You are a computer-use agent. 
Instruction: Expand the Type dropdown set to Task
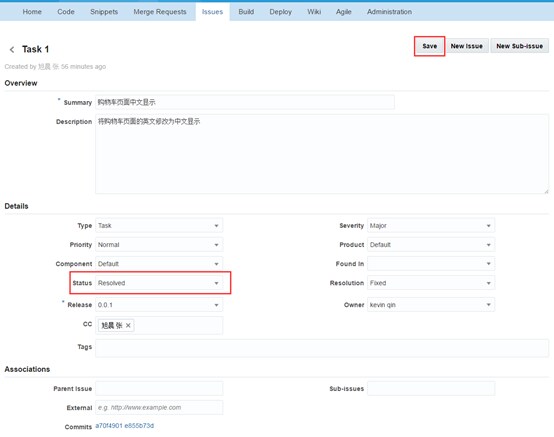pyautogui.click(x=159, y=225)
